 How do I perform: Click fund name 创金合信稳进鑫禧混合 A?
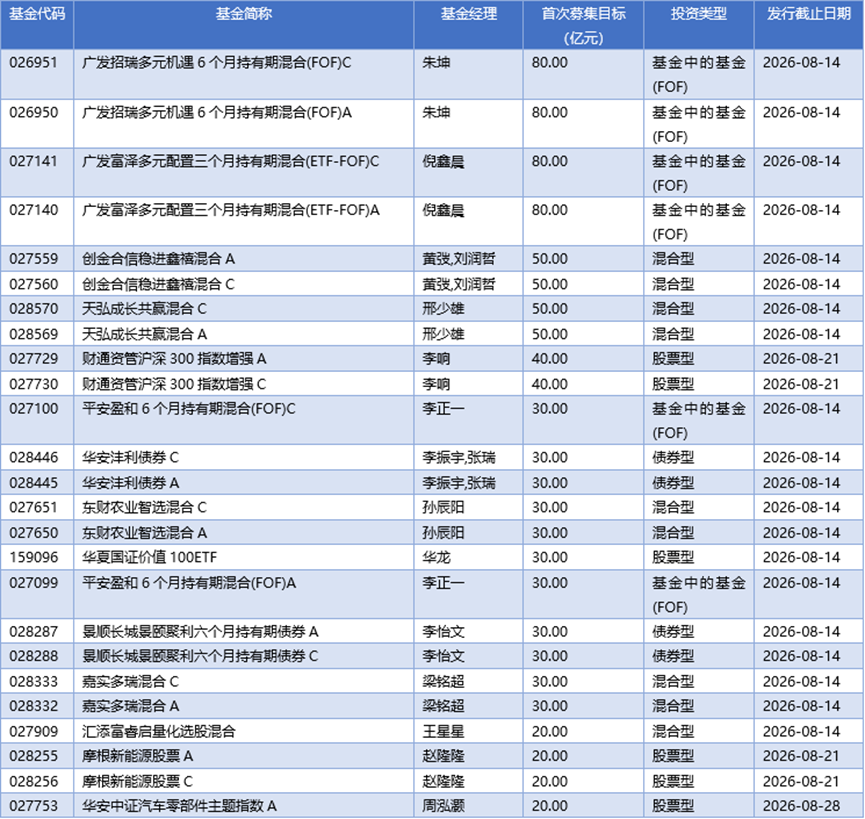pos(158,259)
